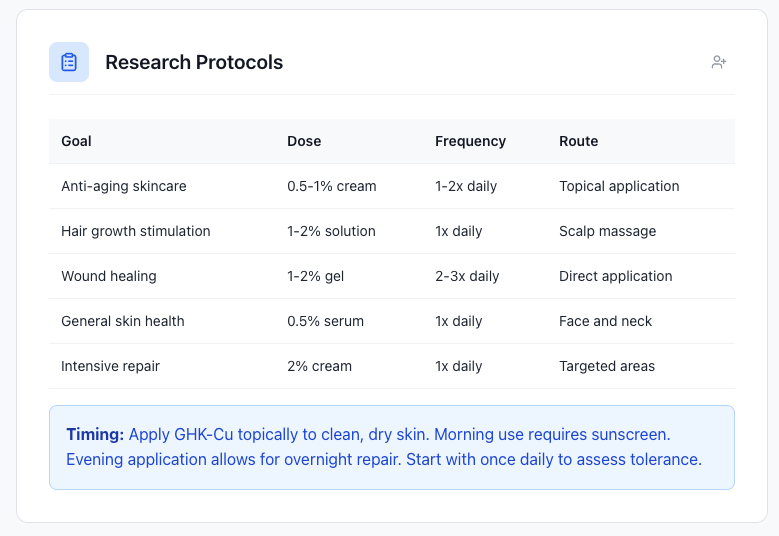Image resolution: width=779 pixels, height=536 pixels.
Task: Click the General skin health cell
Action: tap(123, 321)
